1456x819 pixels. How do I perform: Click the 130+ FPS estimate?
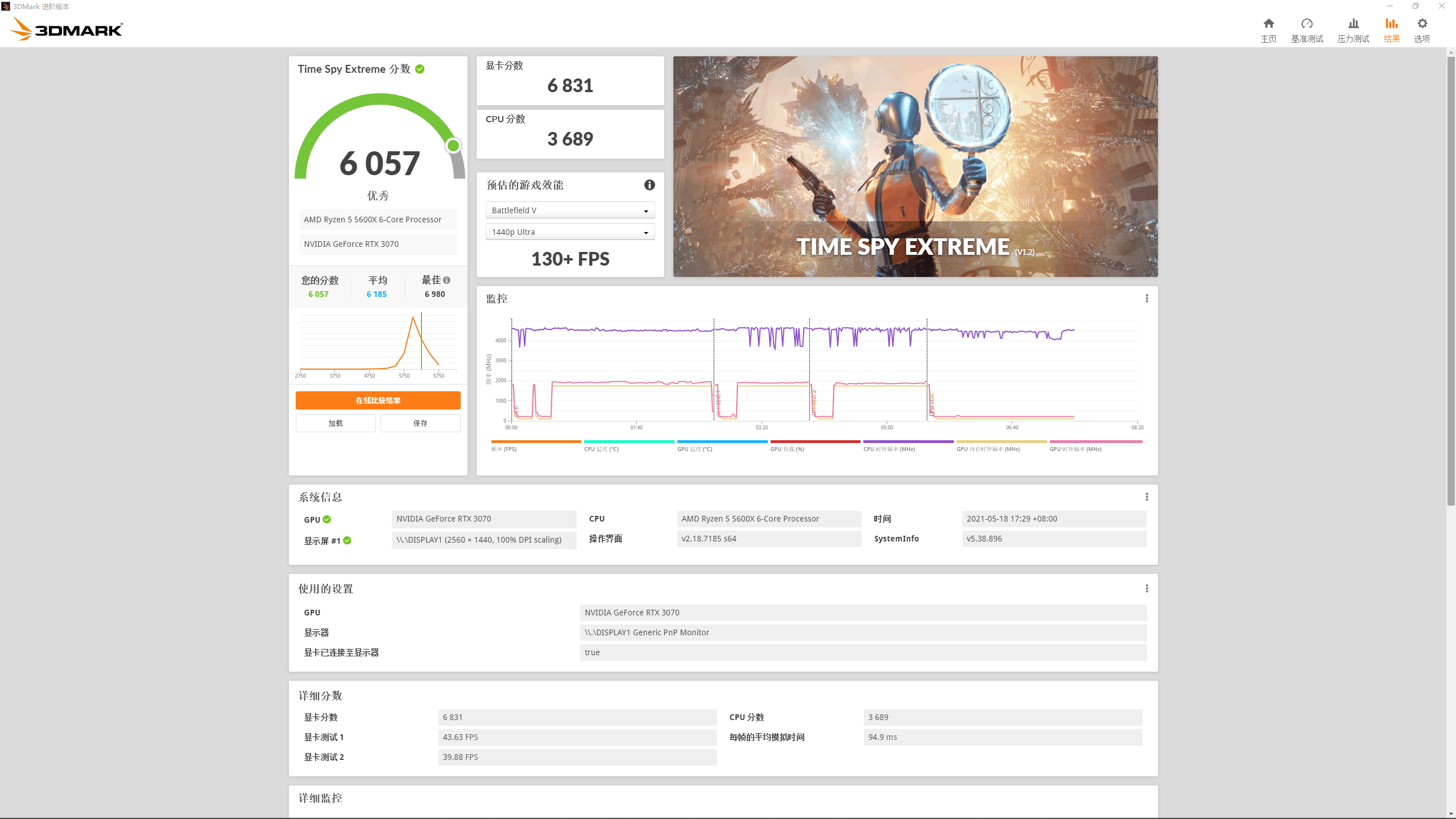click(570, 259)
